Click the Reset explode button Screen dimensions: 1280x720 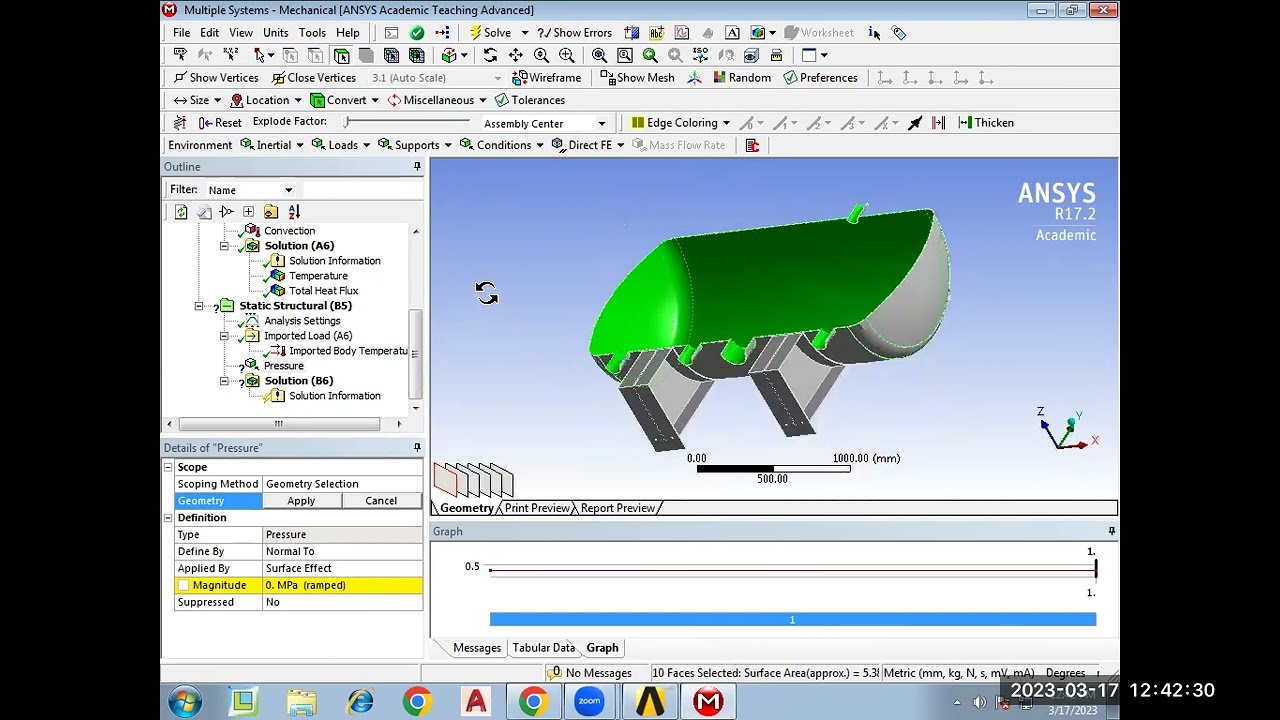[219, 123]
